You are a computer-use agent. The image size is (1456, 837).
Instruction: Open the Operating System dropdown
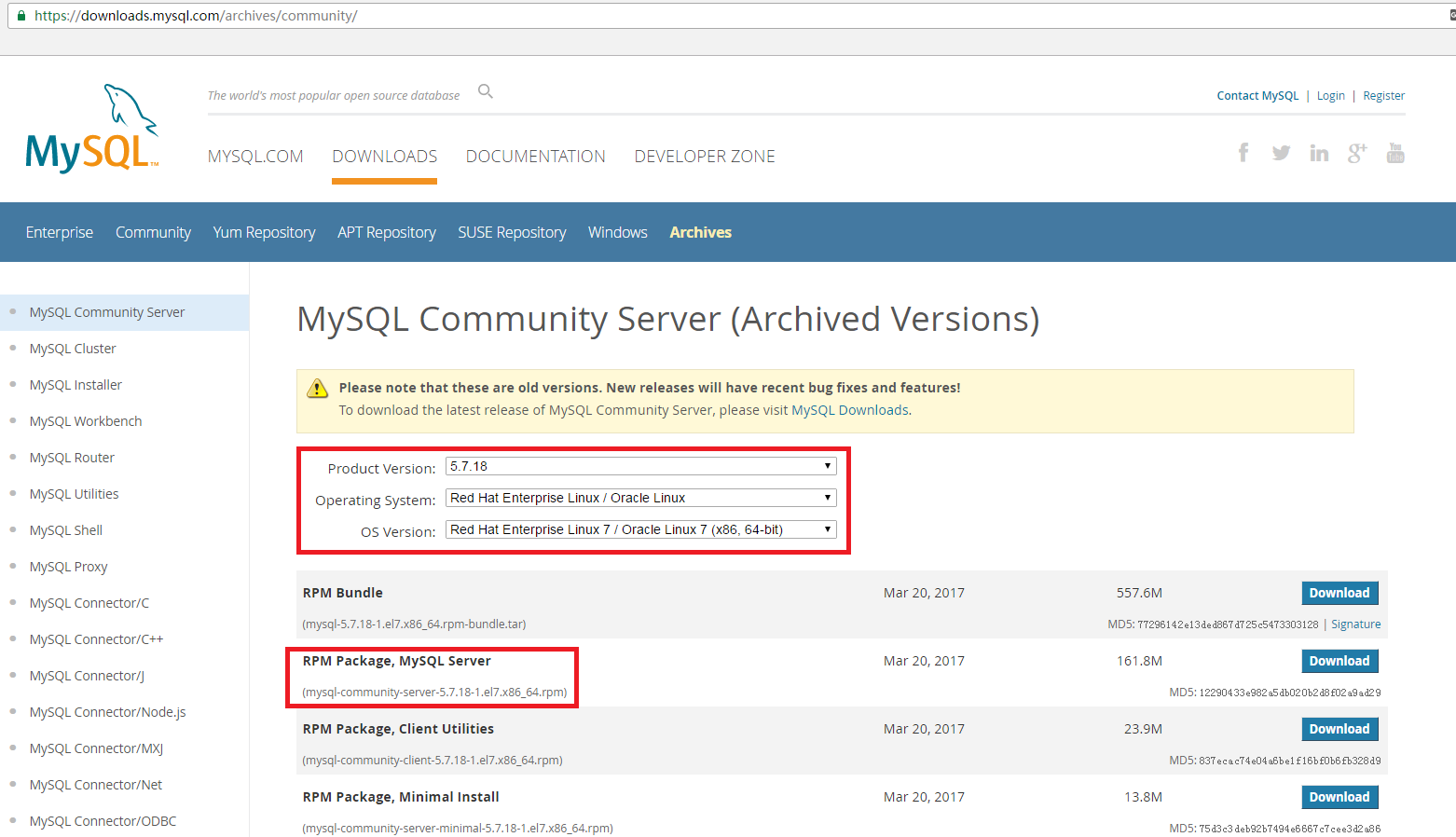click(x=641, y=498)
